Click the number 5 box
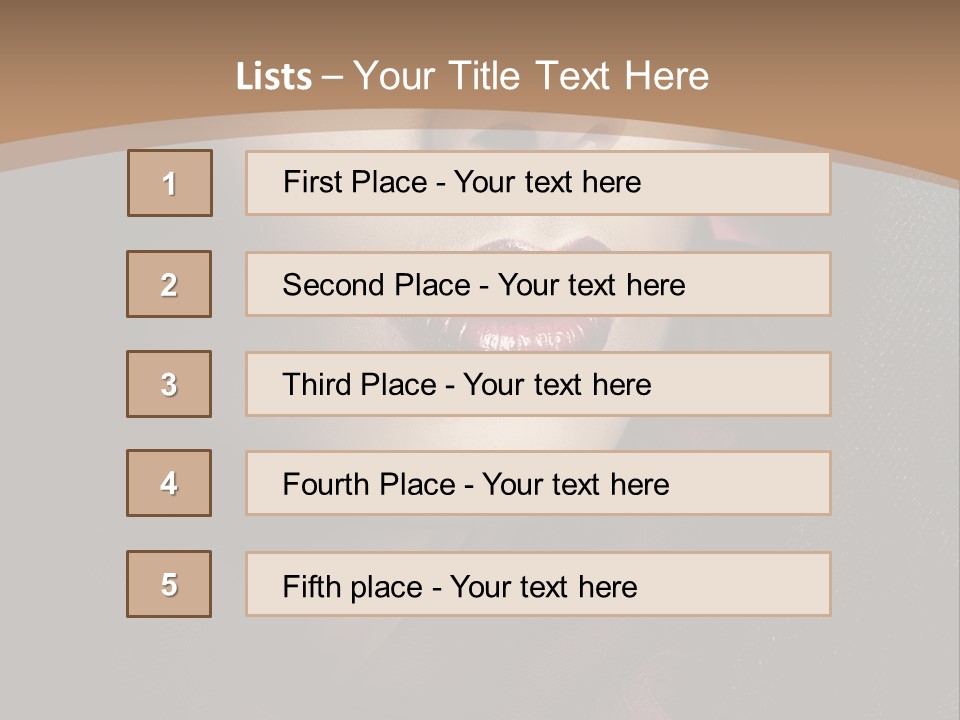This screenshot has height=720, width=960. coord(169,584)
